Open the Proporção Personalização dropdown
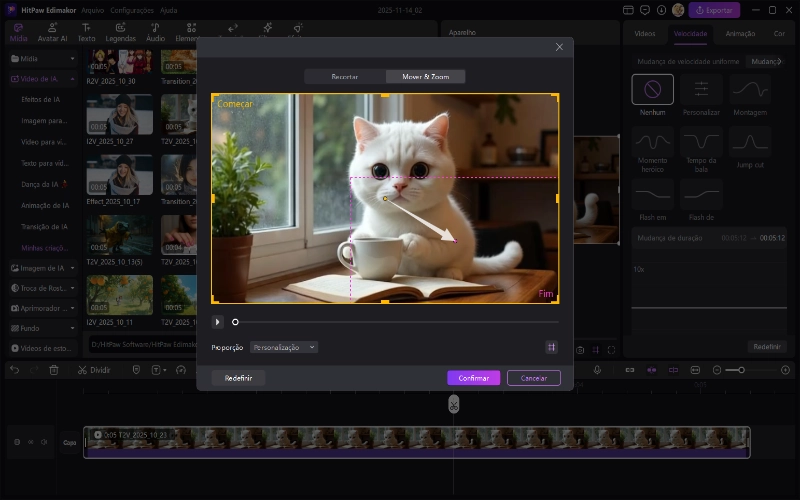800x500 pixels. click(284, 347)
